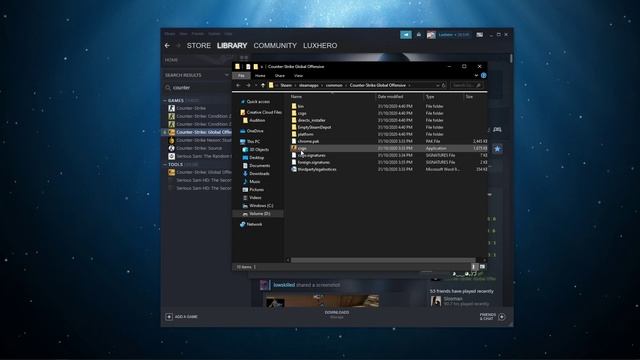This screenshot has width=640, height=360.
Task: Open the Explorer Share tab
Action: pyautogui.click(x=280, y=76)
